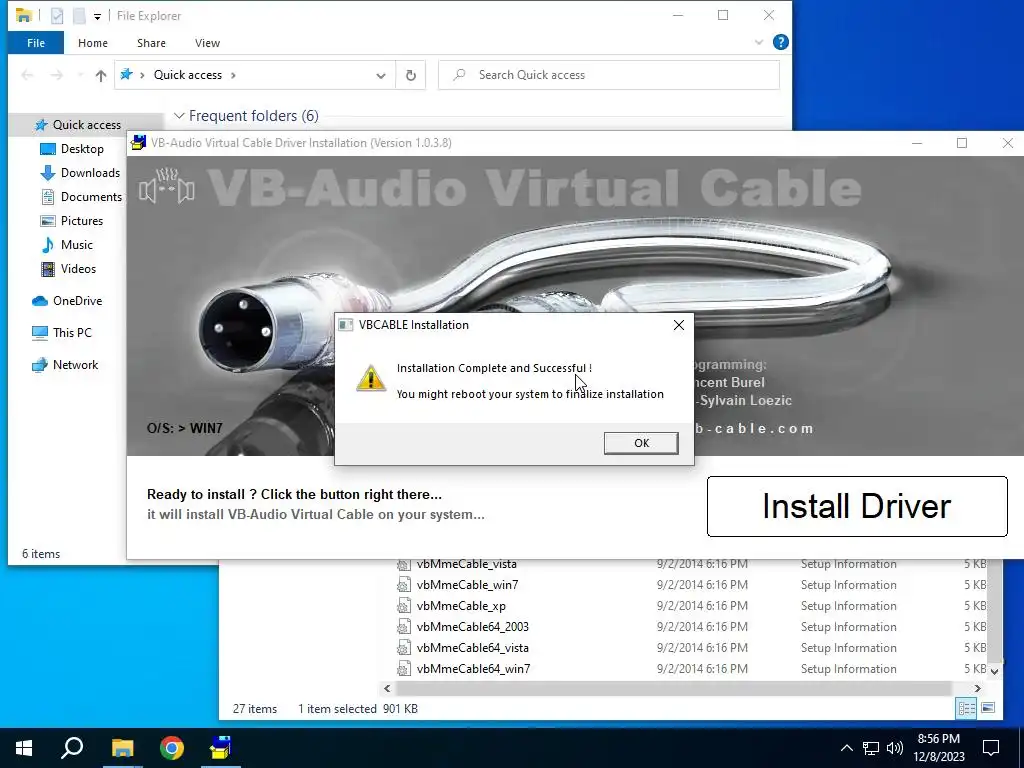Viewport: 1024px width, 768px height.
Task: Refresh the Quick access view
Action: (x=411, y=75)
